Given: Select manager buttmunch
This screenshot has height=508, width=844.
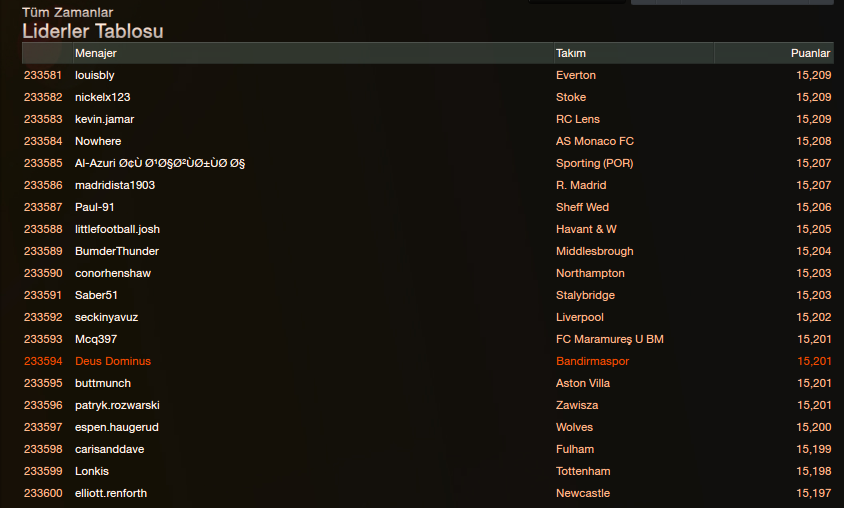Looking at the screenshot, I should tap(103, 384).
